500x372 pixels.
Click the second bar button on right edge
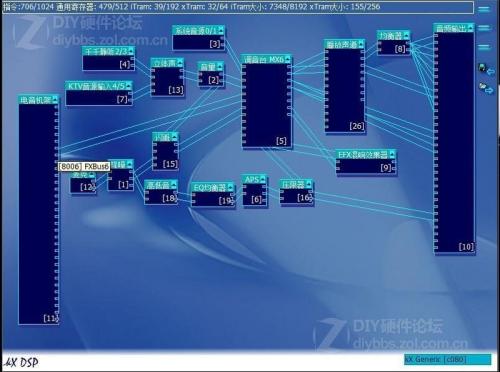click(484, 28)
